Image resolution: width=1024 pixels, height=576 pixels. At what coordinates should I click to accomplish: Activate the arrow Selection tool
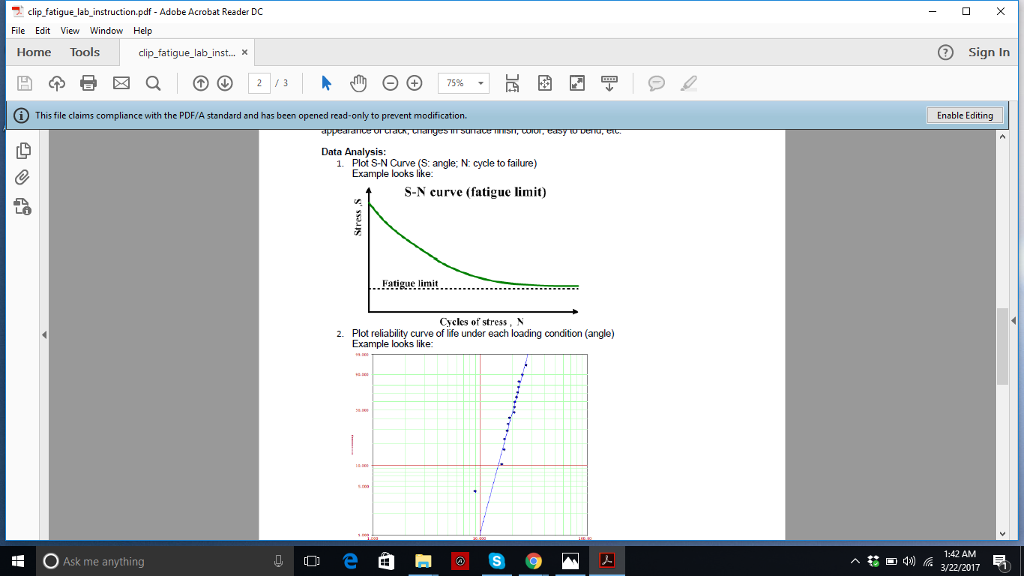click(324, 83)
